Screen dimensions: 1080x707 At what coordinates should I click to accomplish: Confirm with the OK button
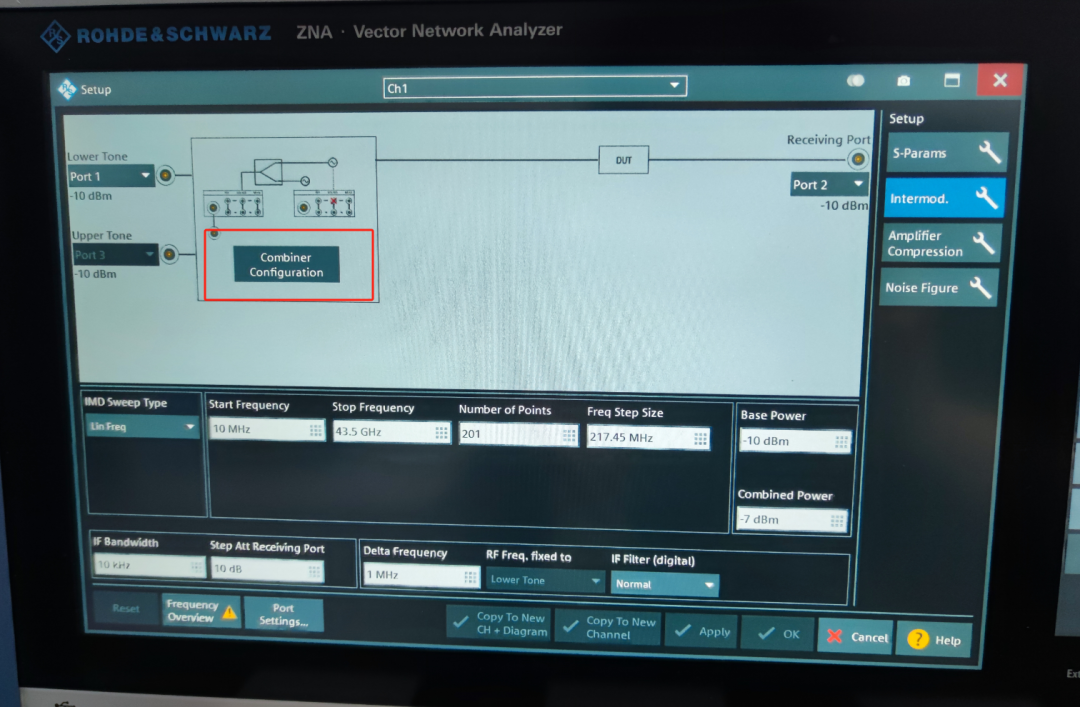[x=778, y=634]
